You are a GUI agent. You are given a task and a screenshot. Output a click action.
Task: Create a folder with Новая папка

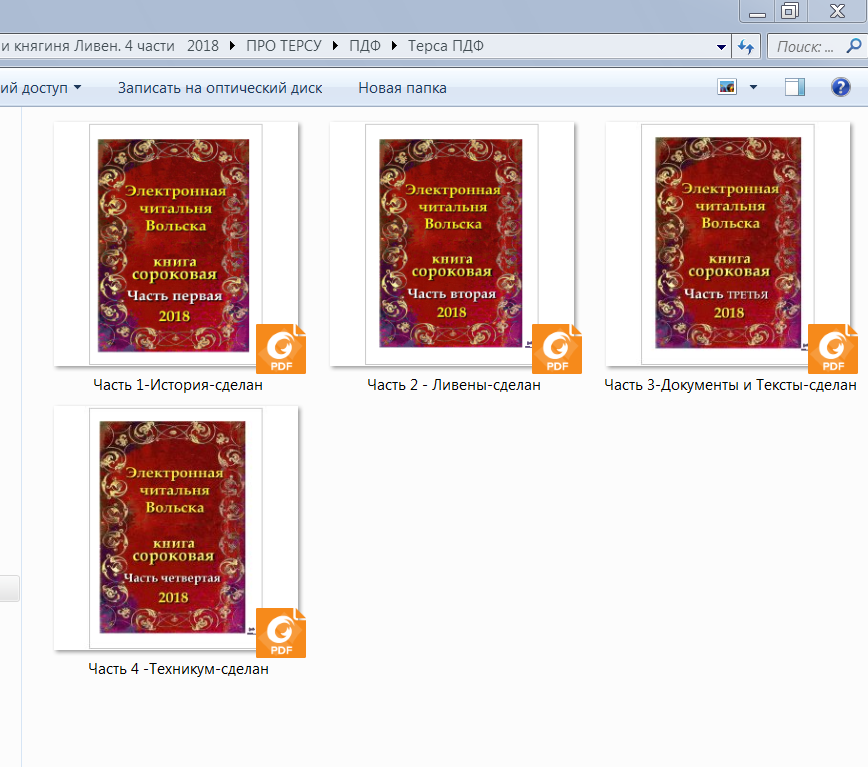(x=402, y=88)
